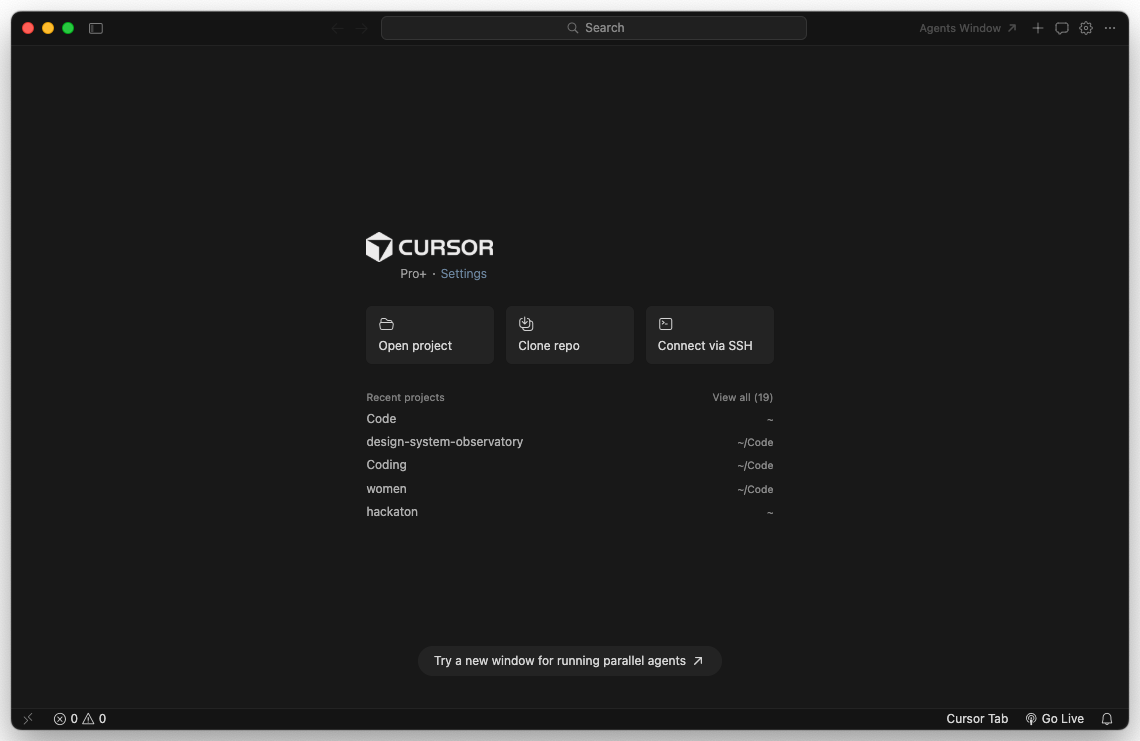The width and height of the screenshot is (1140, 741).
Task: Open the settings gear icon
Action: [x=1085, y=28]
